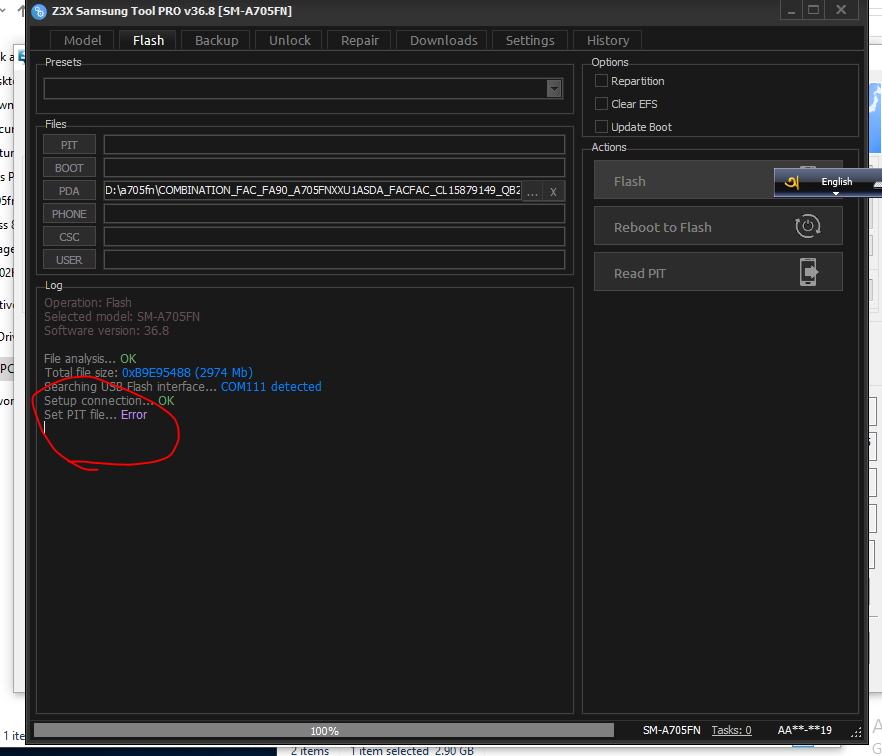
Task: Click the PDA file path field
Action: pyautogui.click(x=313, y=191)
